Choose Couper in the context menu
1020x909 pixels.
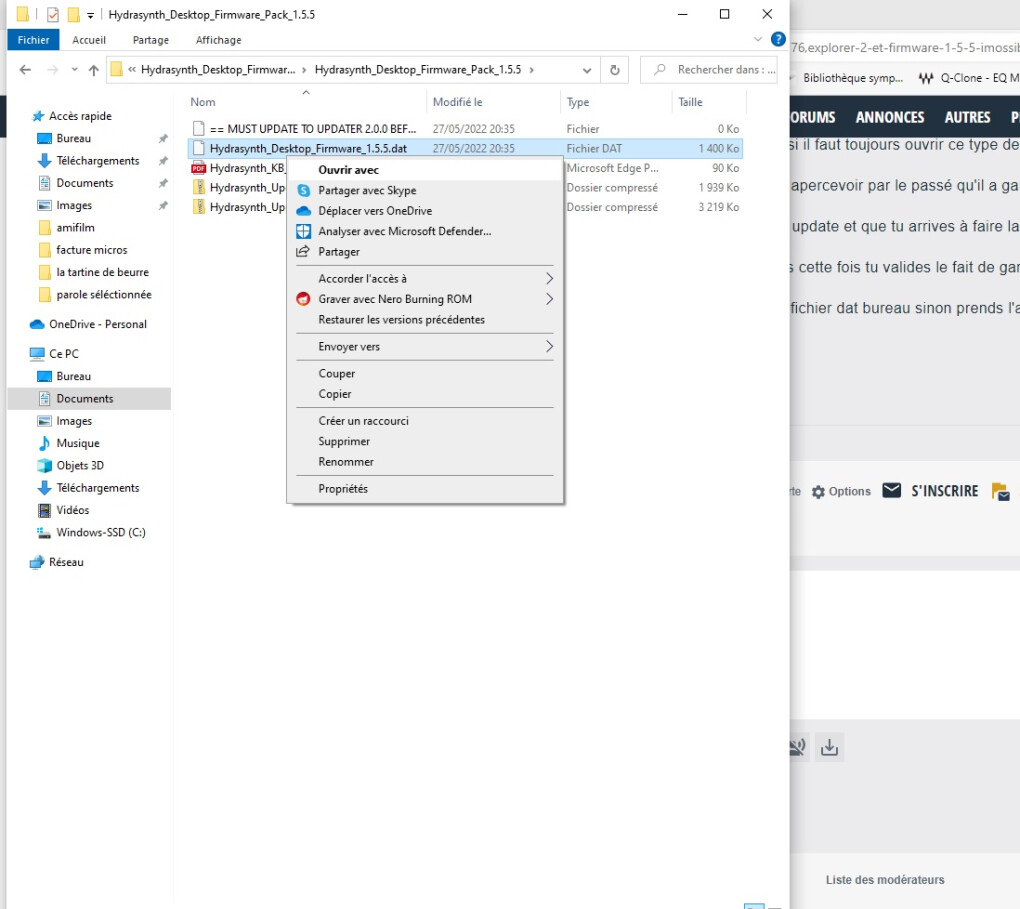click(x=425, y=373)
